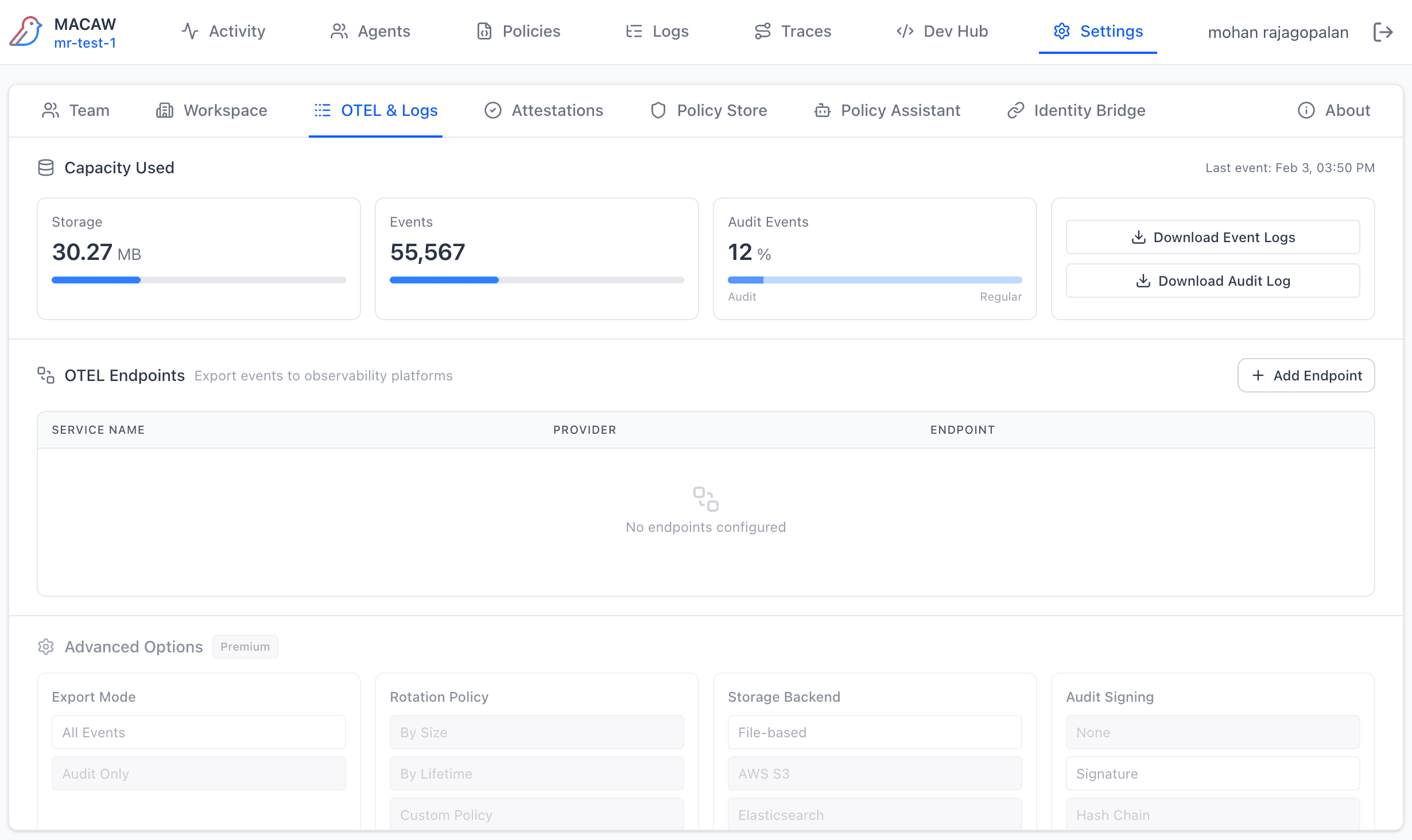Click the Dev Hub code brackets icon
The width and height of the screenshot is (1412, 840).
905,31
